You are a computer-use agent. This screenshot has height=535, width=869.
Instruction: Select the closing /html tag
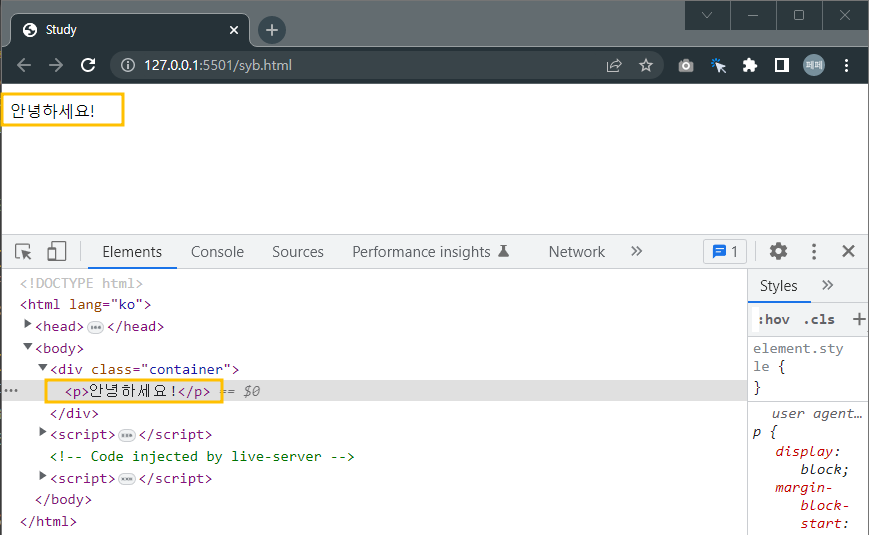click(48, 522)
